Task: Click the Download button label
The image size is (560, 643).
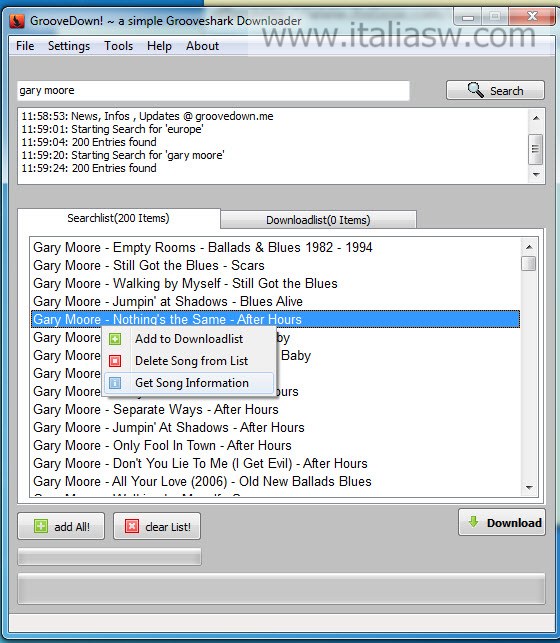Action: (x=514, y=523)
